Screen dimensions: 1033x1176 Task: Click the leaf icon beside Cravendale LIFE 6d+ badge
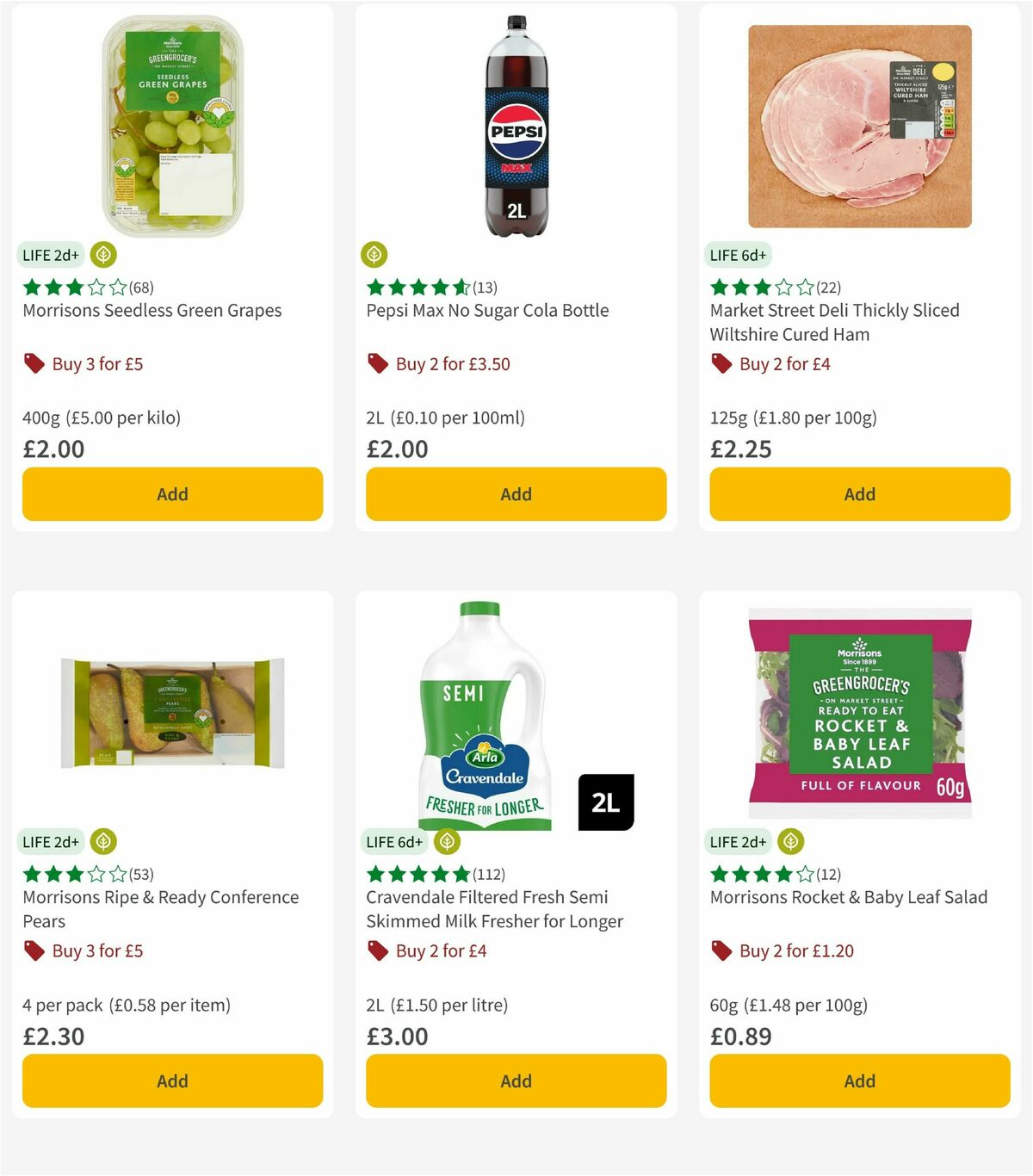(446, 842)
